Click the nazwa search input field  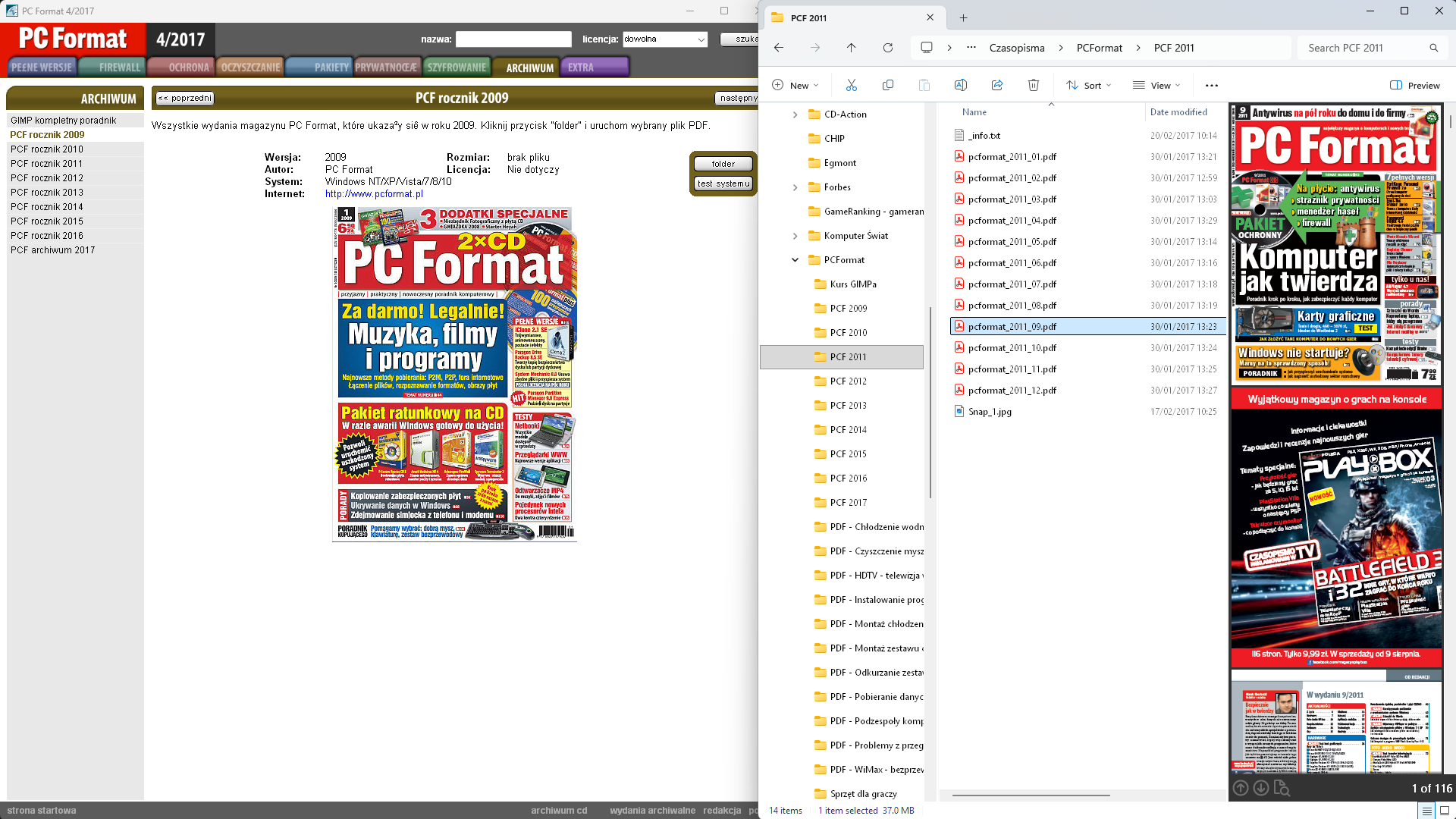click(513, 39)
